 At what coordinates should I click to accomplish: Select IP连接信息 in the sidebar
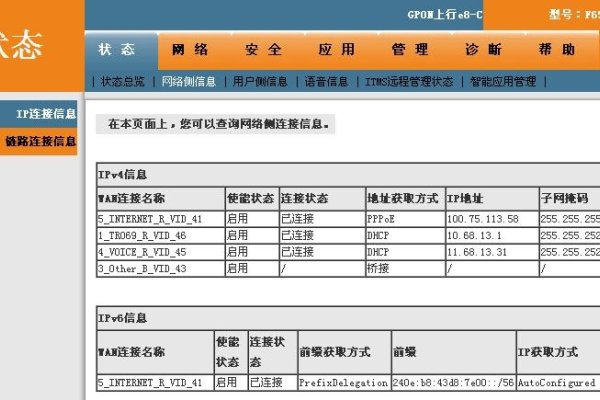(x=39, y=114)
